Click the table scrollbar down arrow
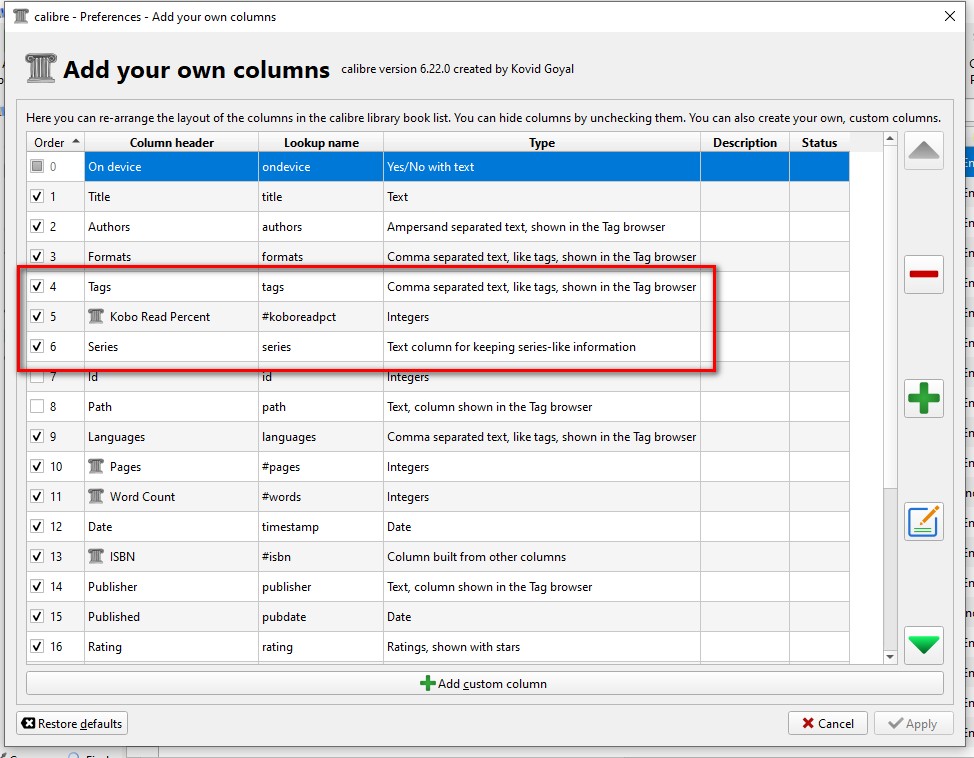 click(x=890, y=657)
